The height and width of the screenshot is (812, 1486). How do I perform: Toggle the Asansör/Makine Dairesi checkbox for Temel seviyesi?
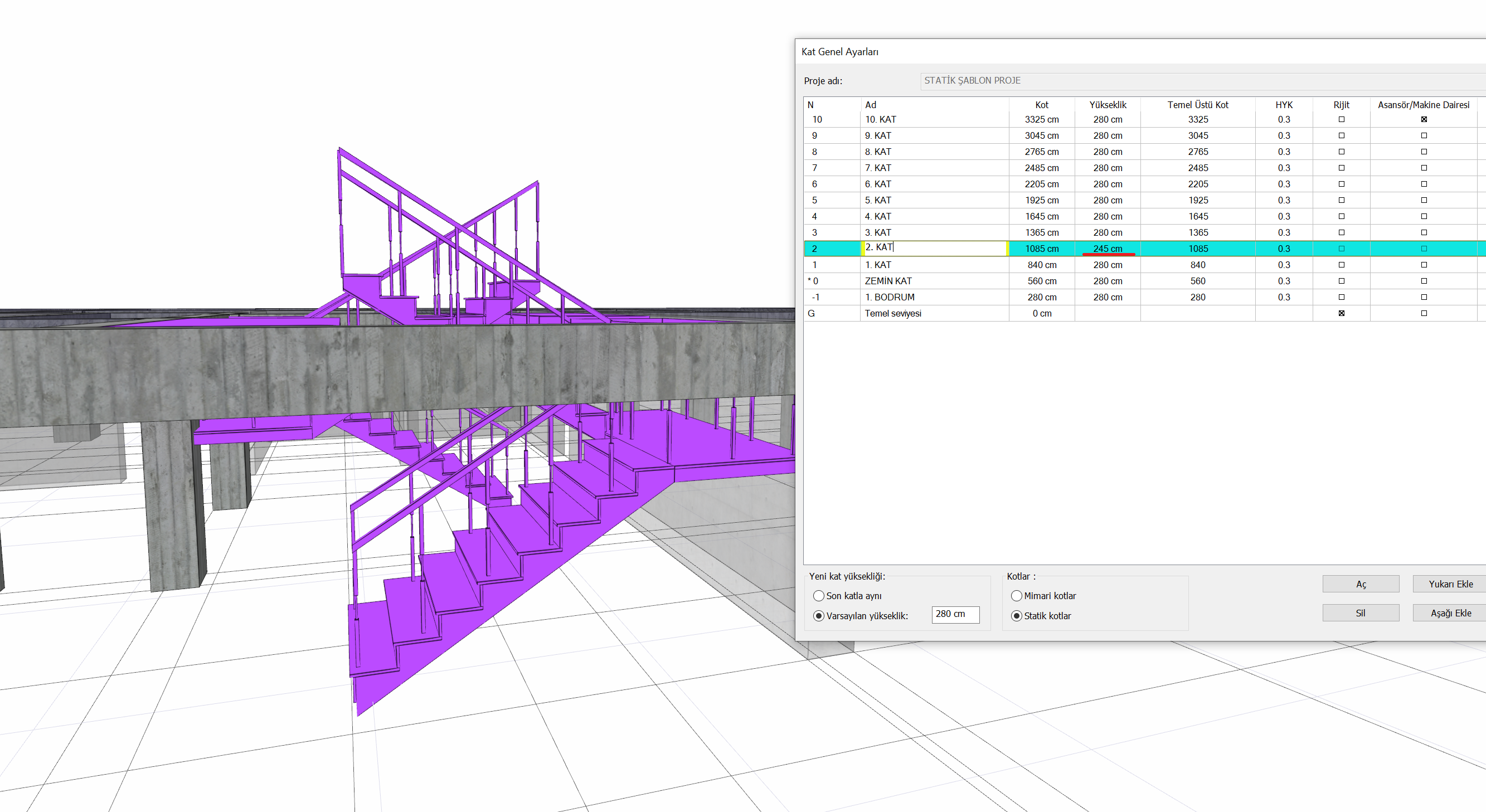pos(1424,313)
